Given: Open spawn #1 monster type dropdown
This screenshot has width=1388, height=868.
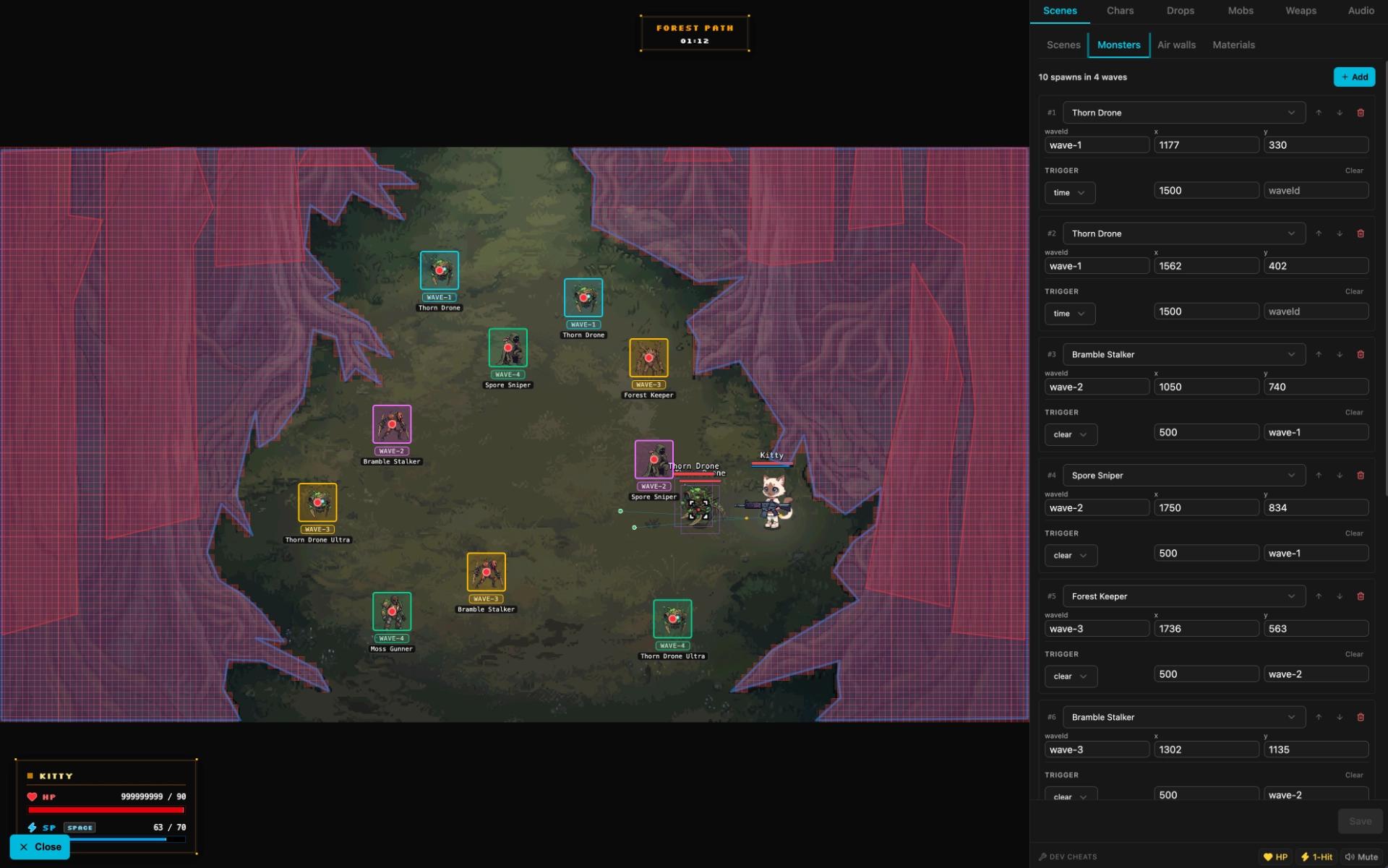Looking at the screenshot, I should (1183, 113).
